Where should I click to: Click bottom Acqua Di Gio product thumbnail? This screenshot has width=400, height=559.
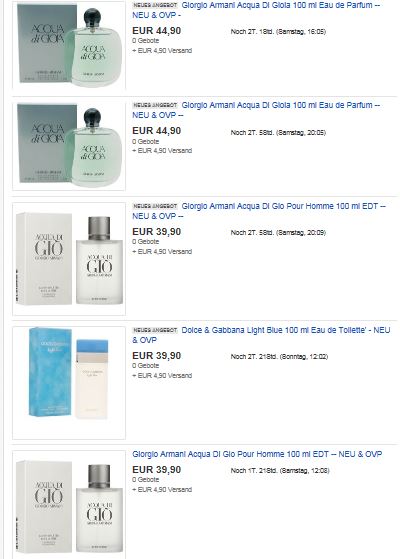click(x=69, y=504)
